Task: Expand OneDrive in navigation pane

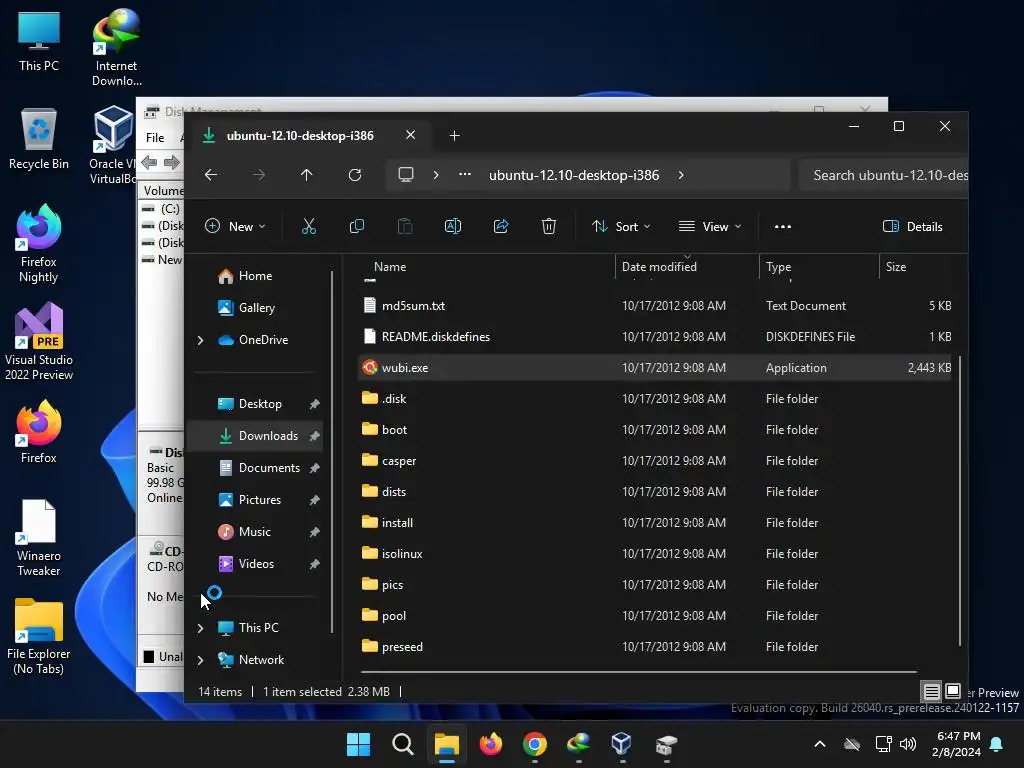Action: (x=200, y=340)
